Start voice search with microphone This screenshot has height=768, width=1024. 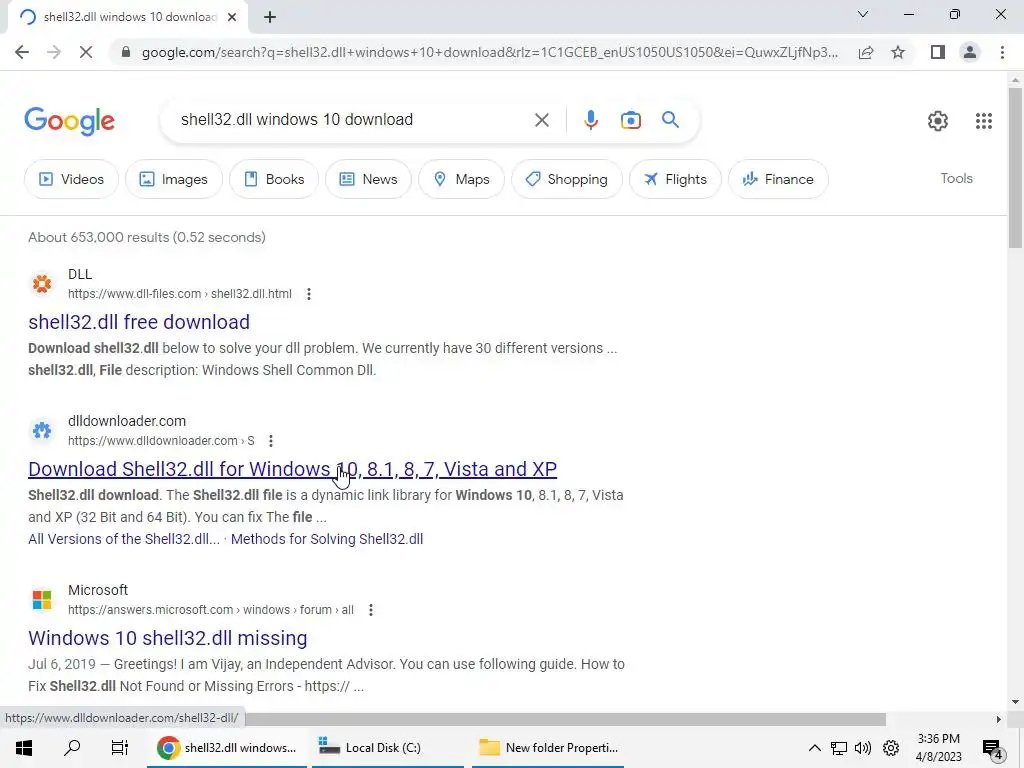point(590,120)
